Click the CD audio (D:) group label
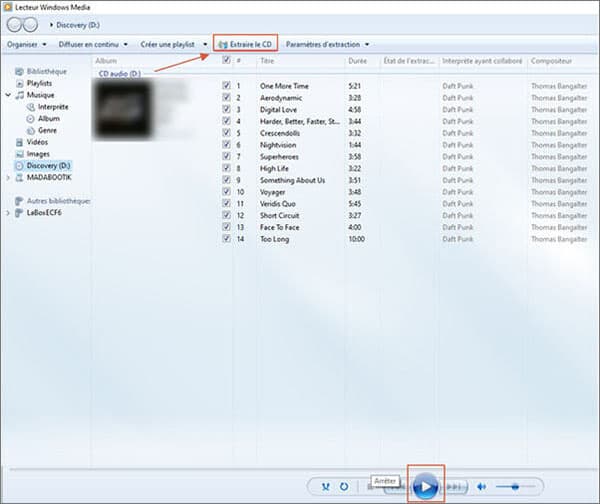Viewport: 600px width, 504px height. pyautogui.click(x=119, y=73)
